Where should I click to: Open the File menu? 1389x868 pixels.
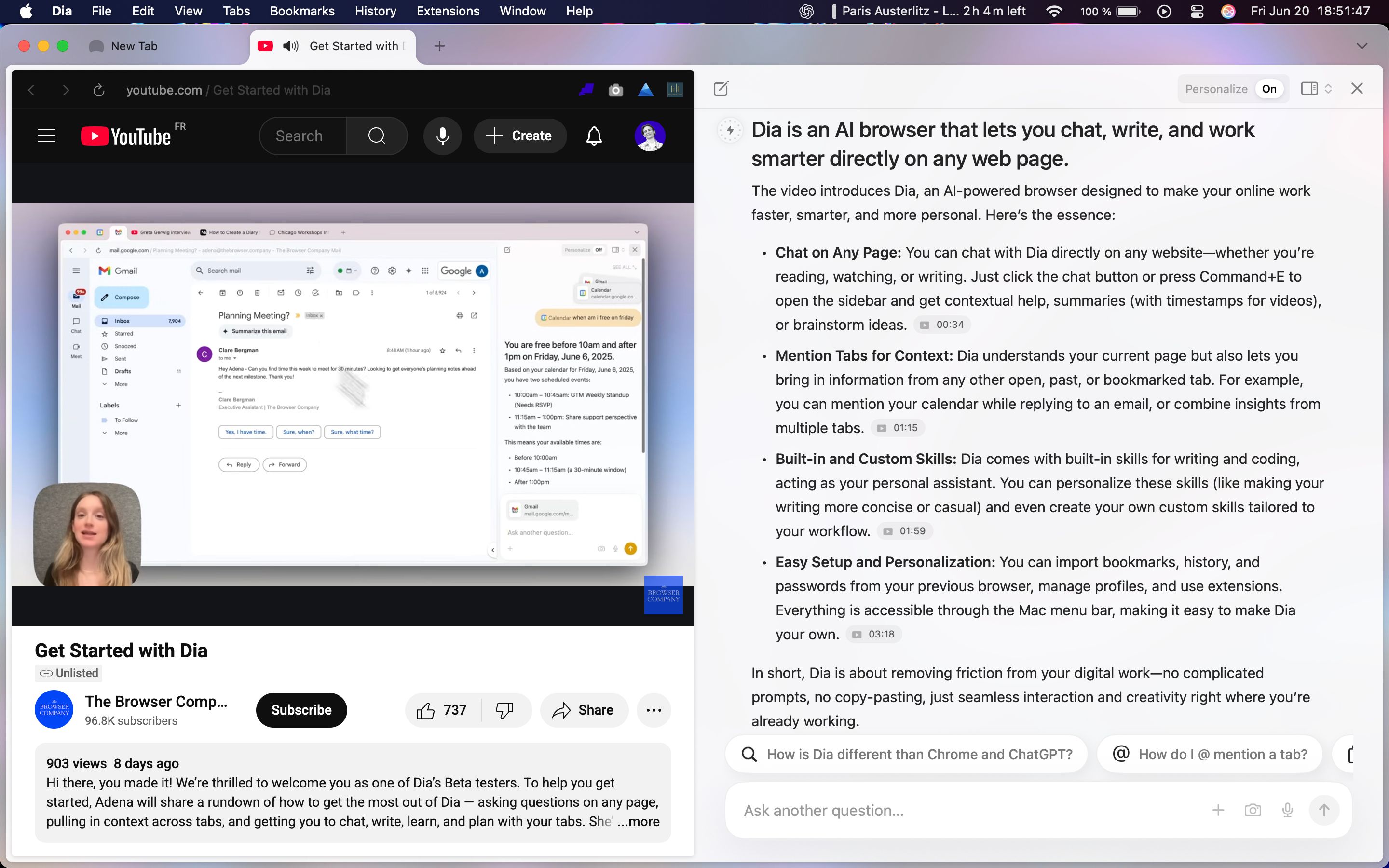pyautogui.click(x=102, y=11)
